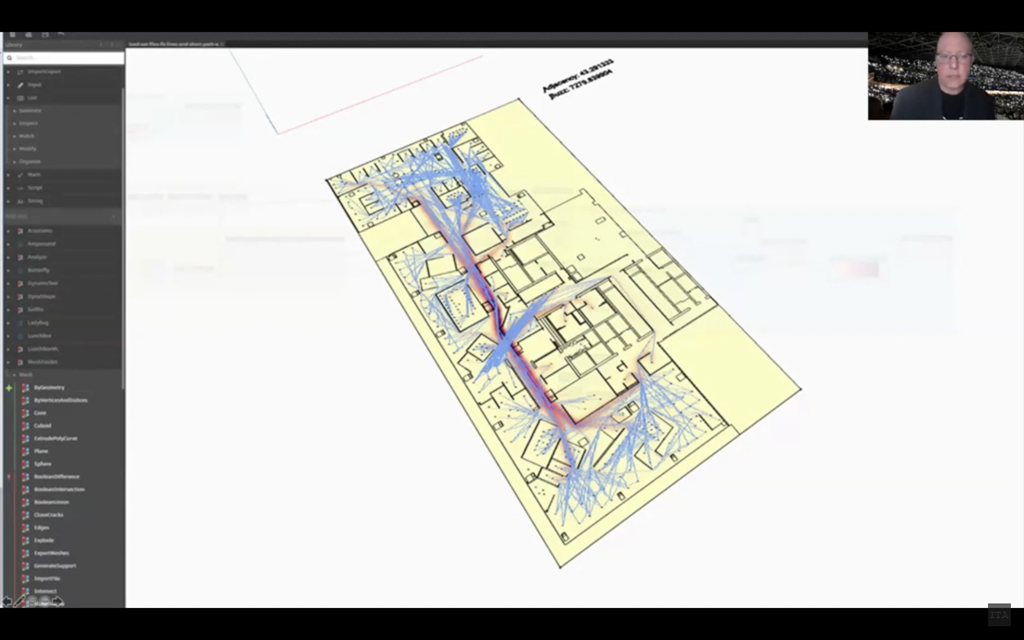Image resolution: width=1024 pixels, height=640 pixels.
Task: Click the ExtrudePolyCurve node icon
Action: pos(25,439)
